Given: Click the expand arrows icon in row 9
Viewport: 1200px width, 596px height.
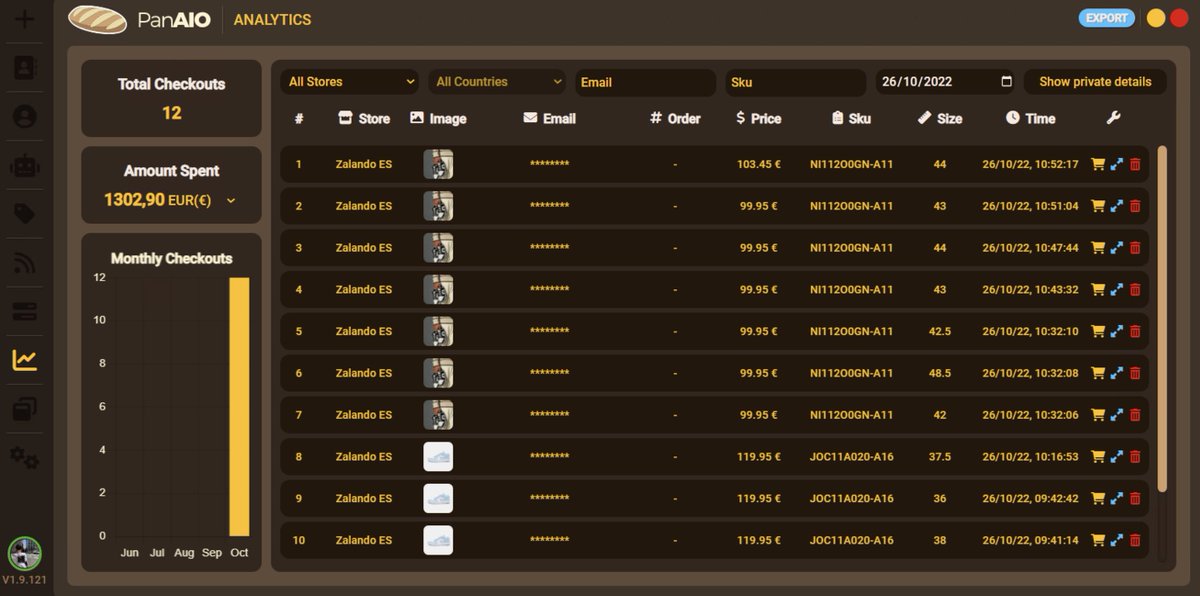Looking at the screenshot, I should pyautogui.click(x=1117, y=499).
